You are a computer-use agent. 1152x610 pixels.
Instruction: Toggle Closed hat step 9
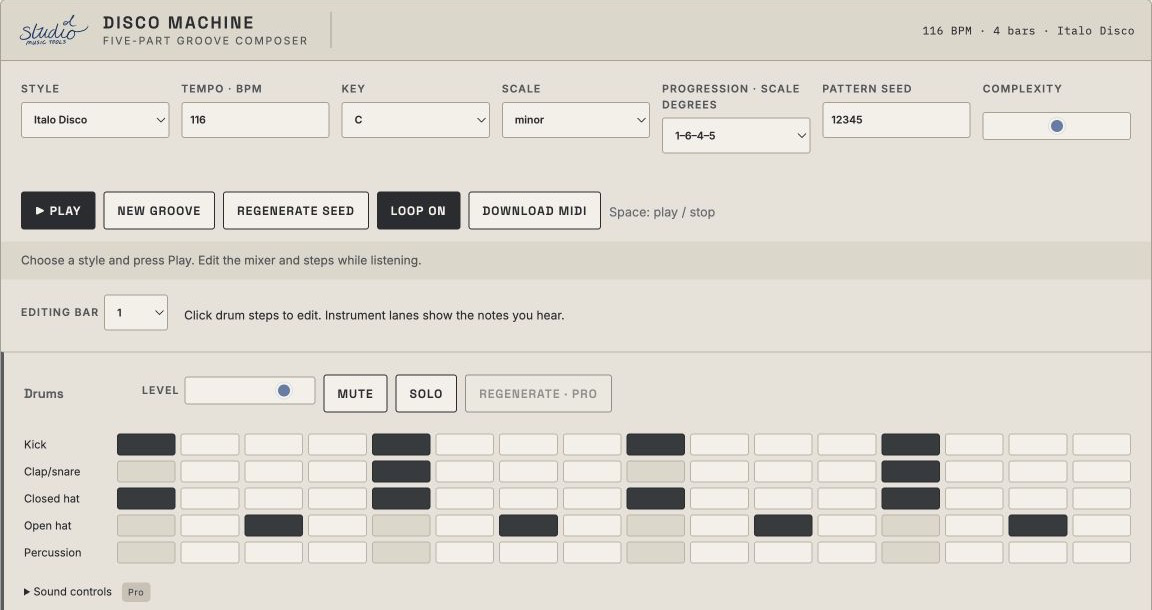[655, 498]
